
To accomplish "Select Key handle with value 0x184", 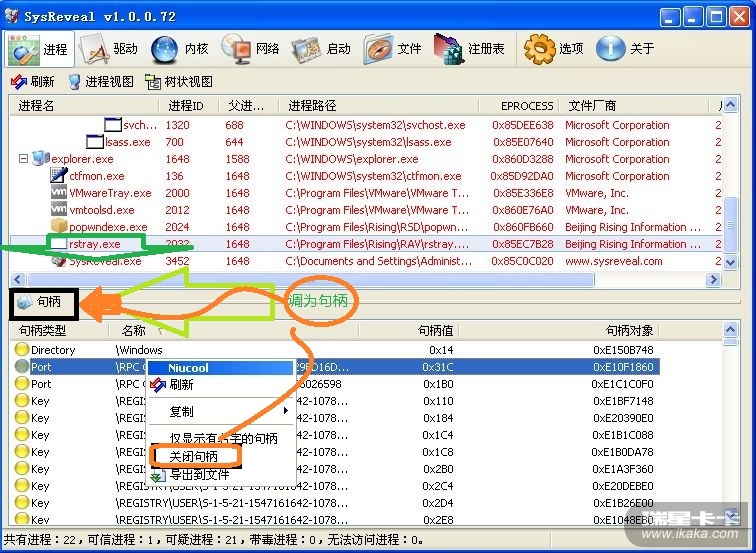I will pos(335,418).
